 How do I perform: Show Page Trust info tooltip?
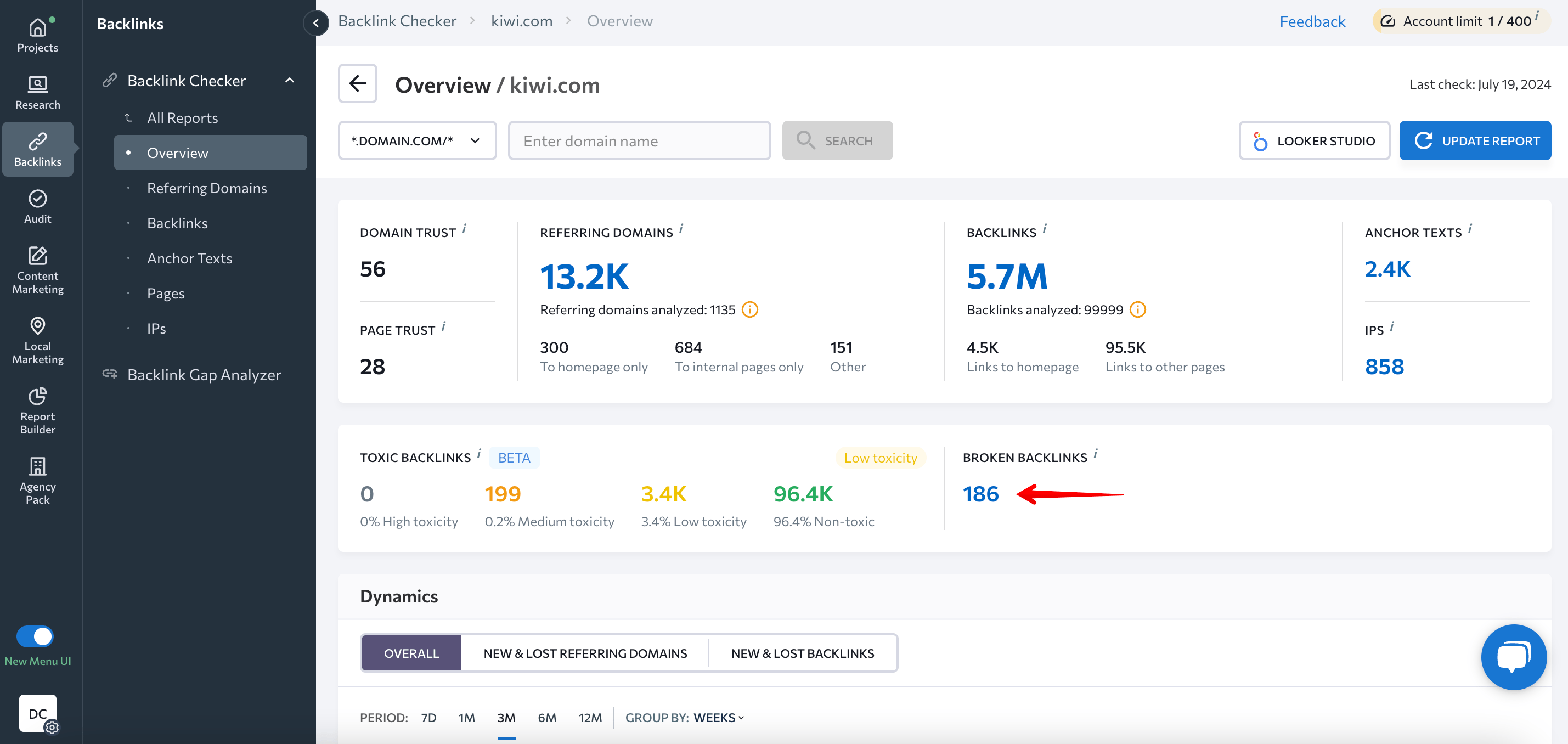pyautogui.click(x=443, y=326)
